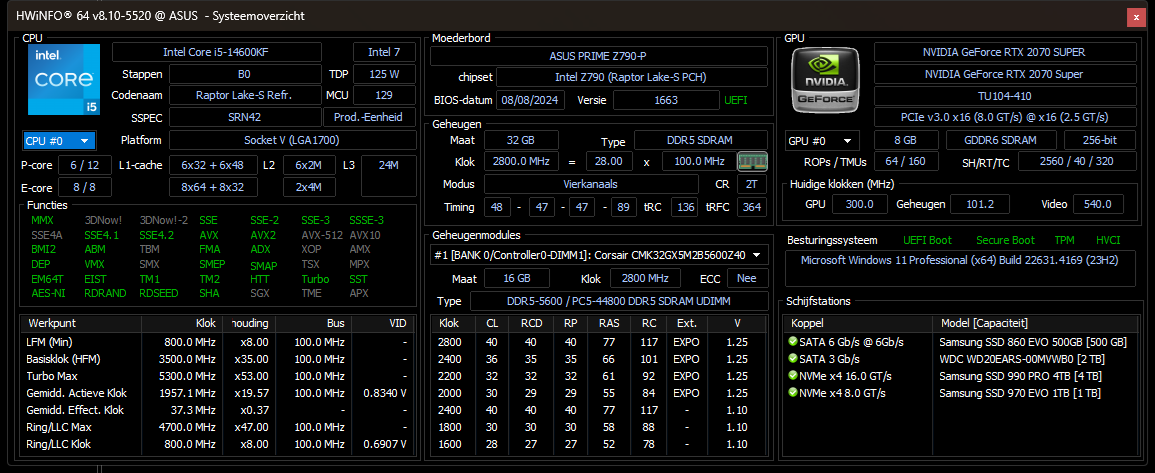Click the Raptor Lake-S Refr. codename field

(x=244, y=95)
